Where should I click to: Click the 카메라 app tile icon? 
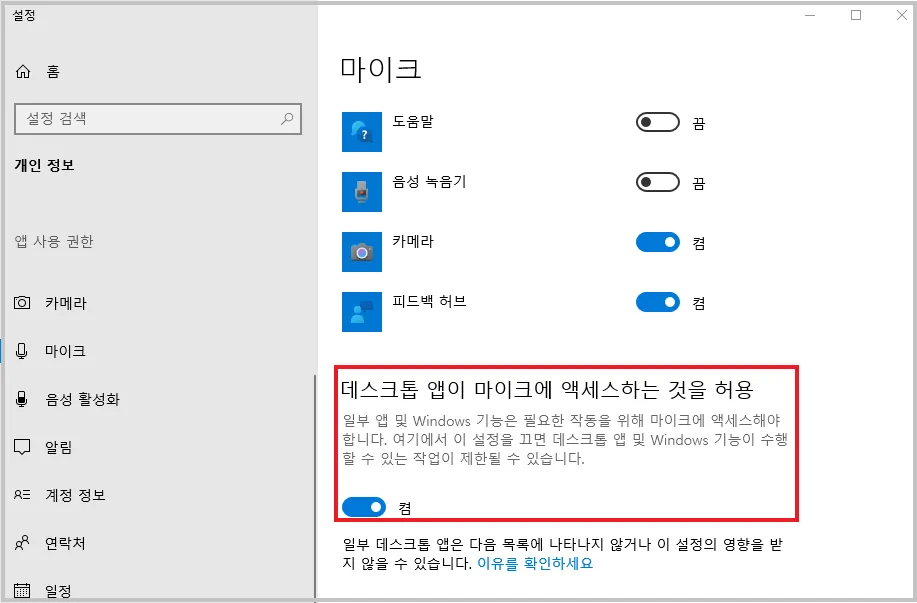click(361, 251)
